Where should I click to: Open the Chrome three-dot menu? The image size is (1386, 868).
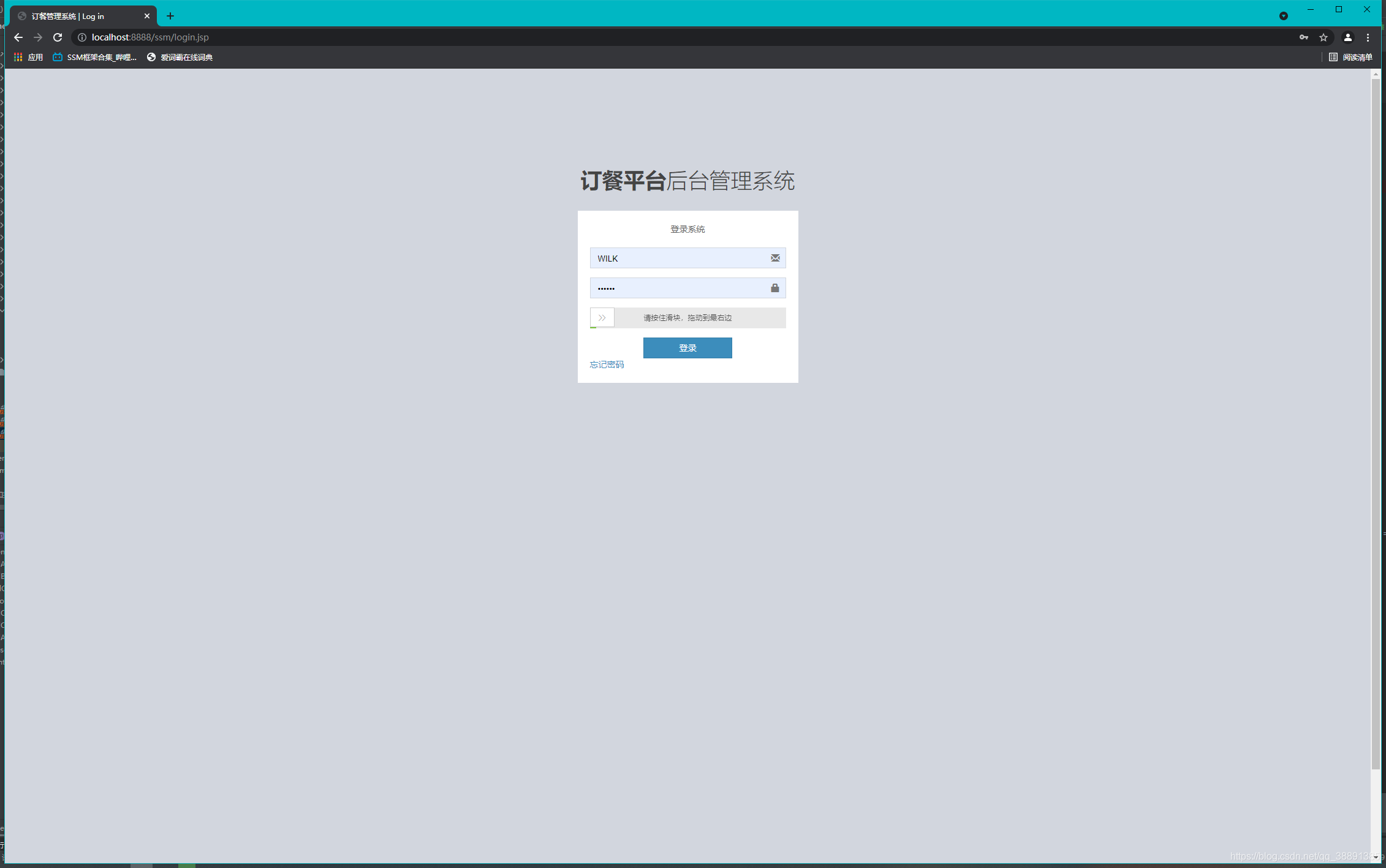coord(1369,37)
